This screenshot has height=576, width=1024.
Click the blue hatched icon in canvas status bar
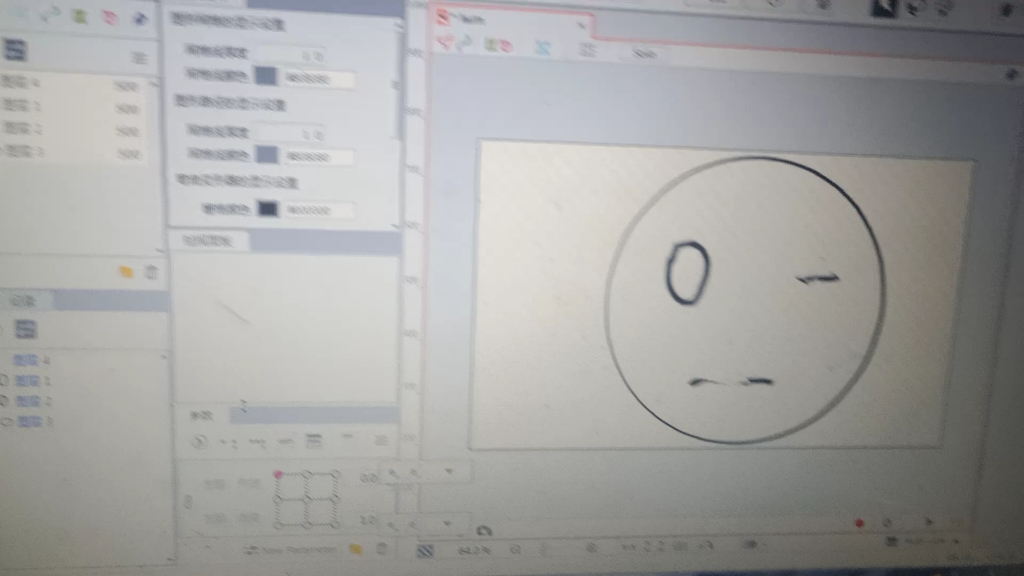pyautogui.click(x=425, y=551)
